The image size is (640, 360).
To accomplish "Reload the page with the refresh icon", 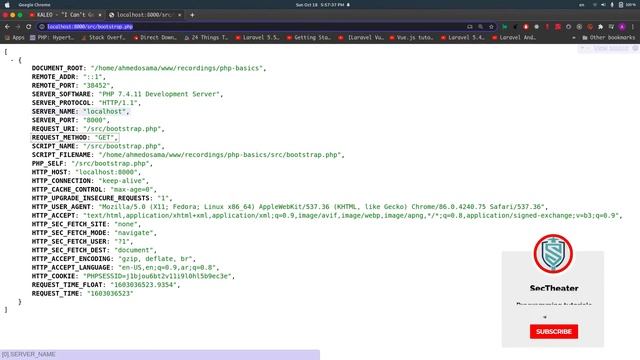I will (28, 27).
